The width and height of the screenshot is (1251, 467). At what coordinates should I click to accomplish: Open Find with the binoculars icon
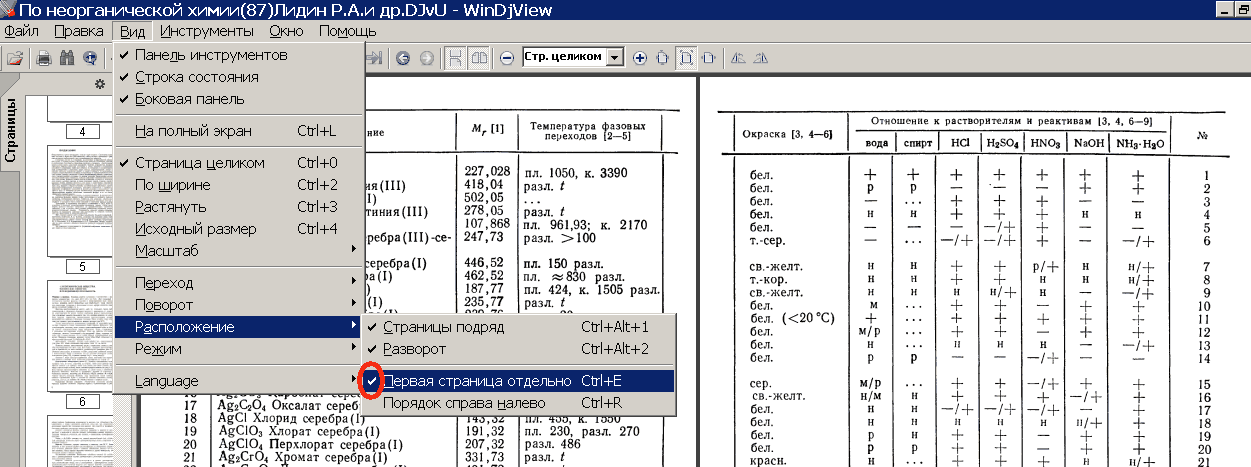point(68,57)
